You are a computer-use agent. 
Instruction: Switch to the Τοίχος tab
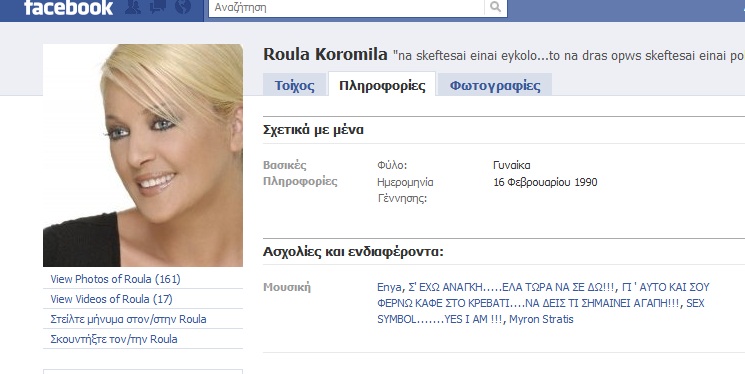click(x=295, y=86)
